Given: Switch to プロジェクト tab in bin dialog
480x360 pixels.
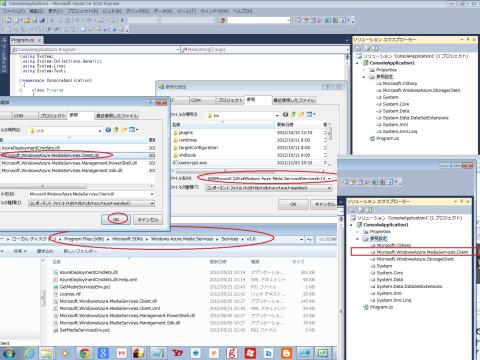Looking at the screenshot, I should [x=230, y=100].
